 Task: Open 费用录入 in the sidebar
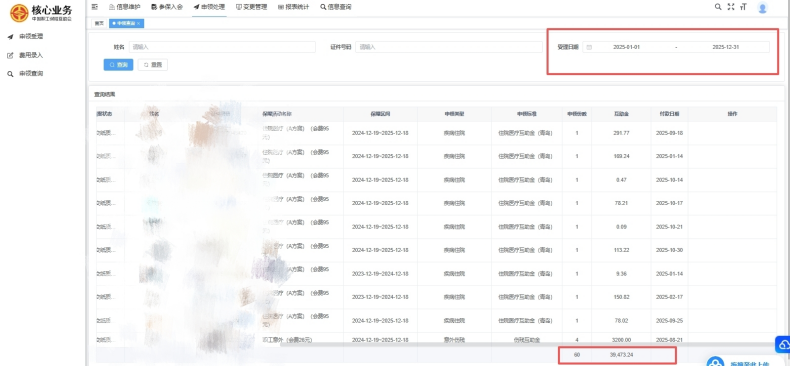pyautogui.click(x=25, y=55)
